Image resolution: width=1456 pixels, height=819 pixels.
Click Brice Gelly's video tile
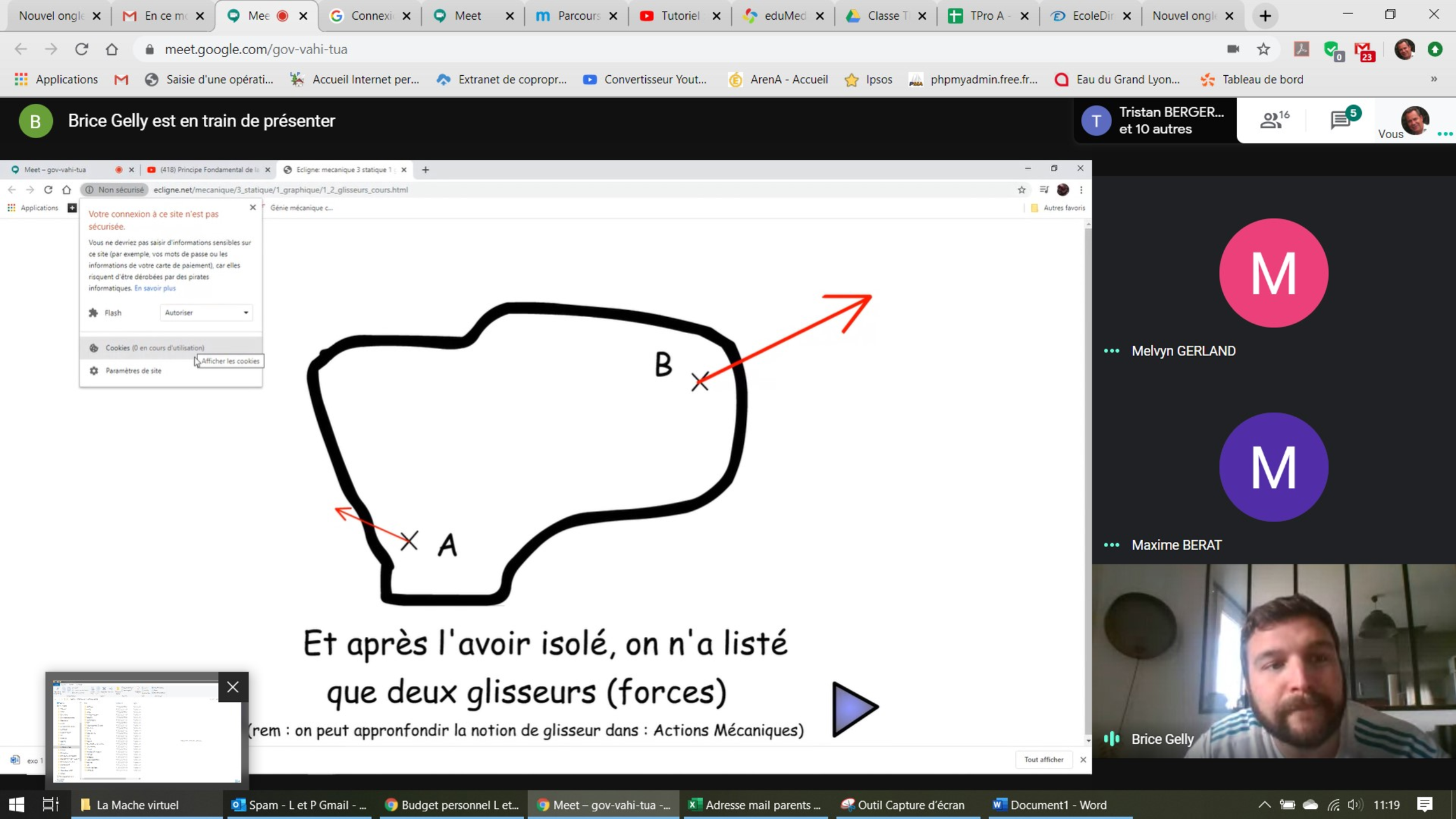pyautogui.click(x=1273, y=660)
